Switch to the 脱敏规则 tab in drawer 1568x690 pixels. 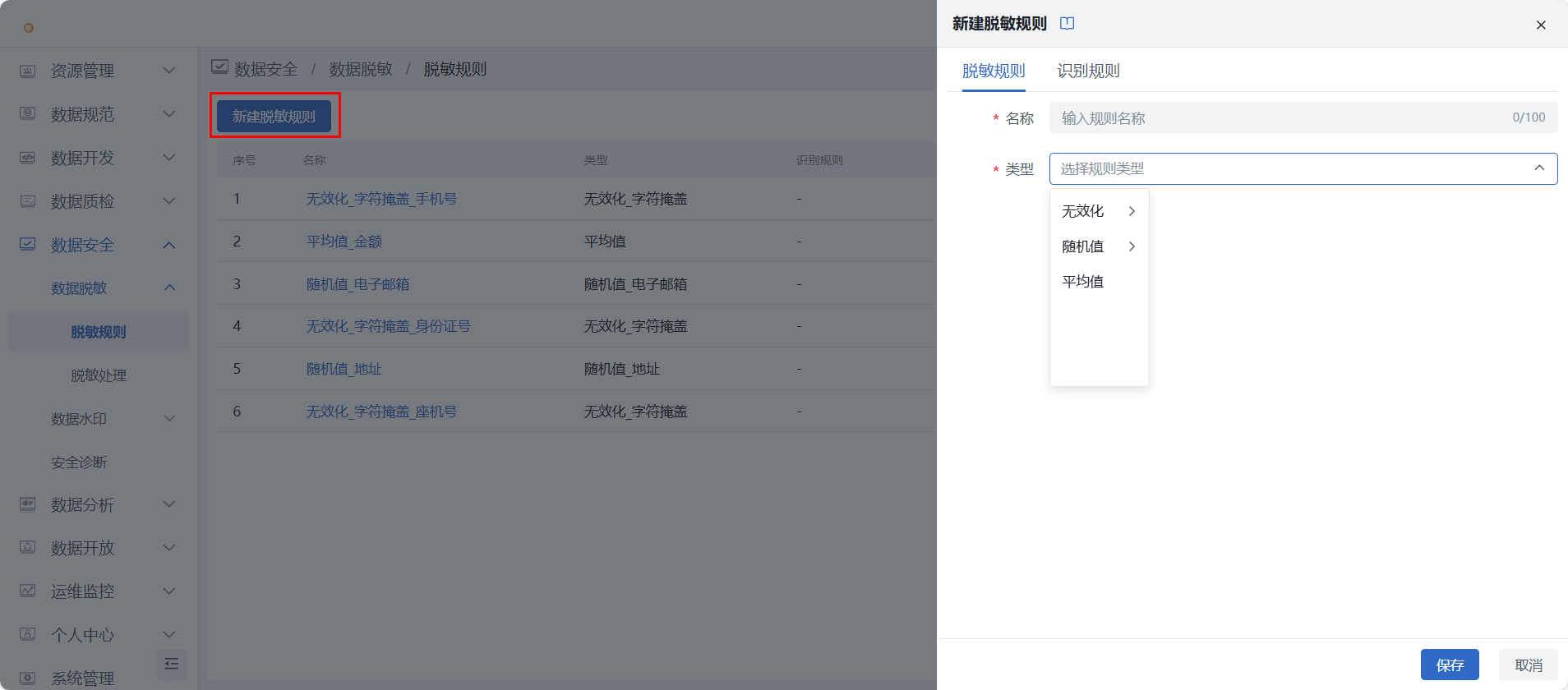(994, 71)
